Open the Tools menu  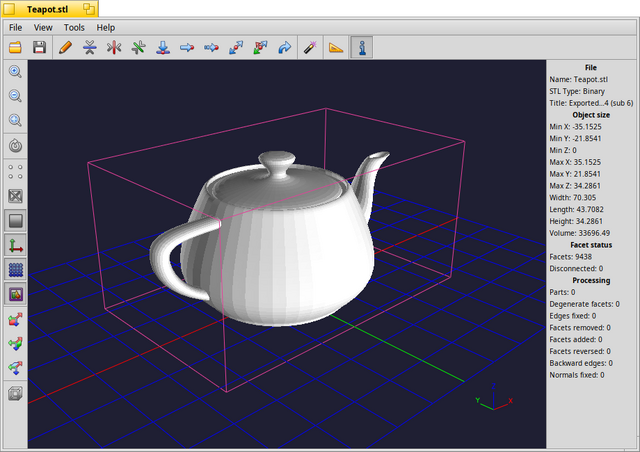point(74,27)
